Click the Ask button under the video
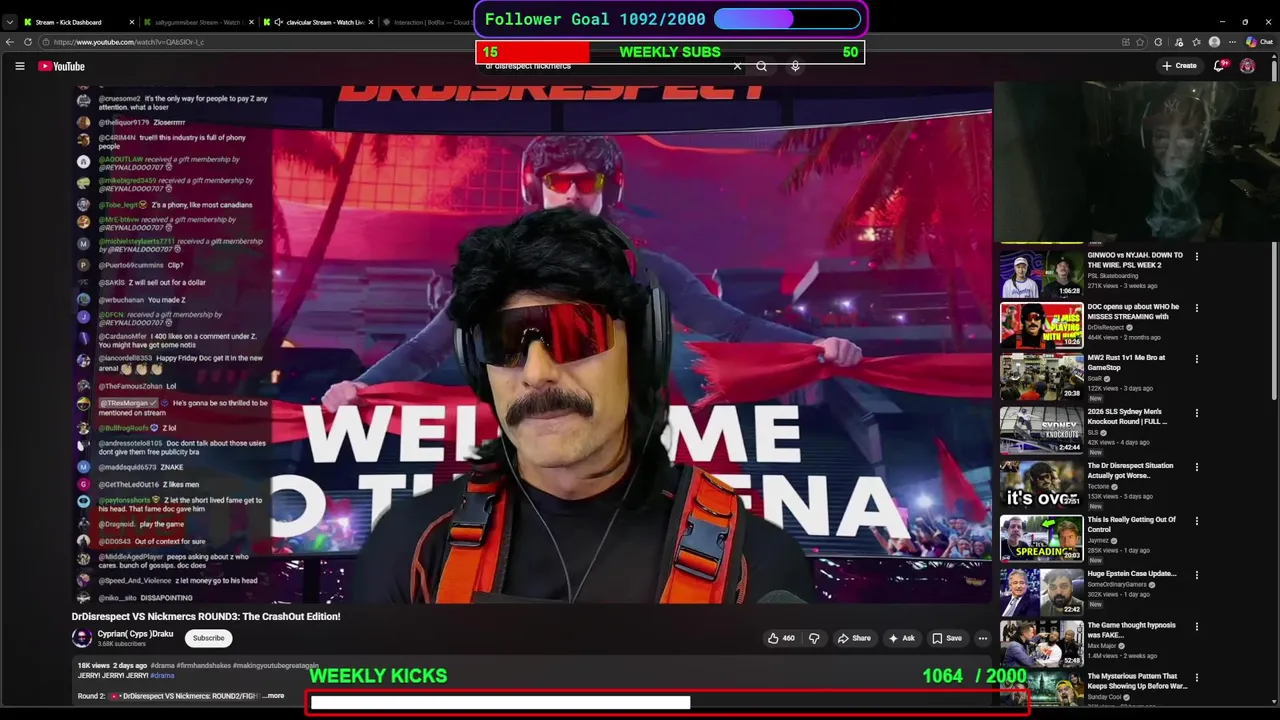 click(x=902, y=638)
